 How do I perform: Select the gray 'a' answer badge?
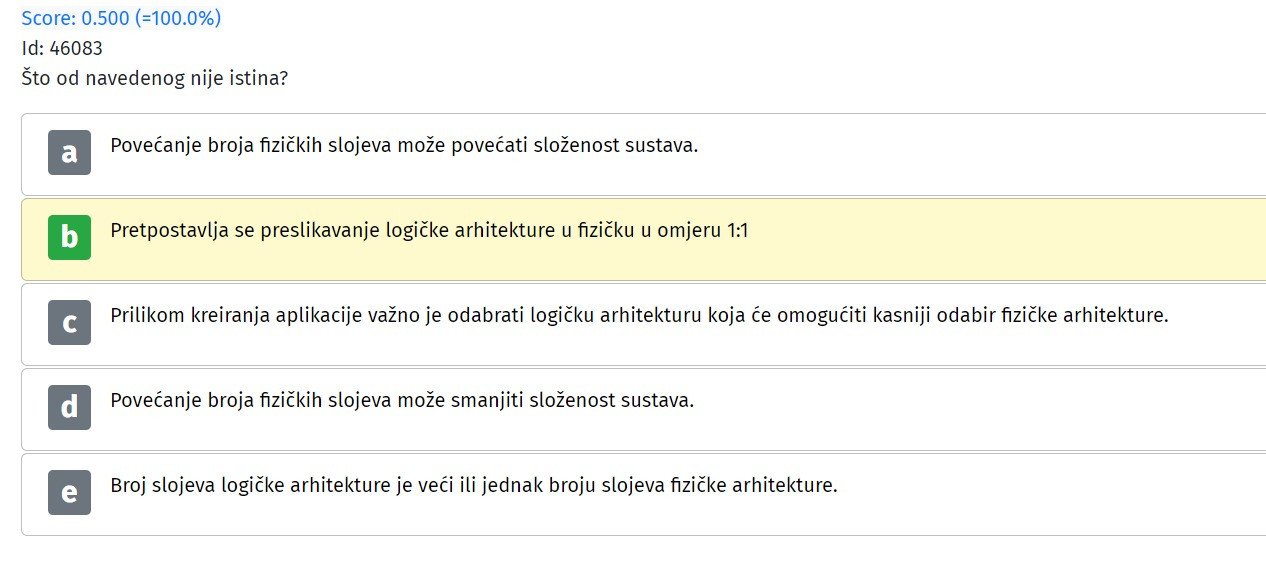pos(69,152)
